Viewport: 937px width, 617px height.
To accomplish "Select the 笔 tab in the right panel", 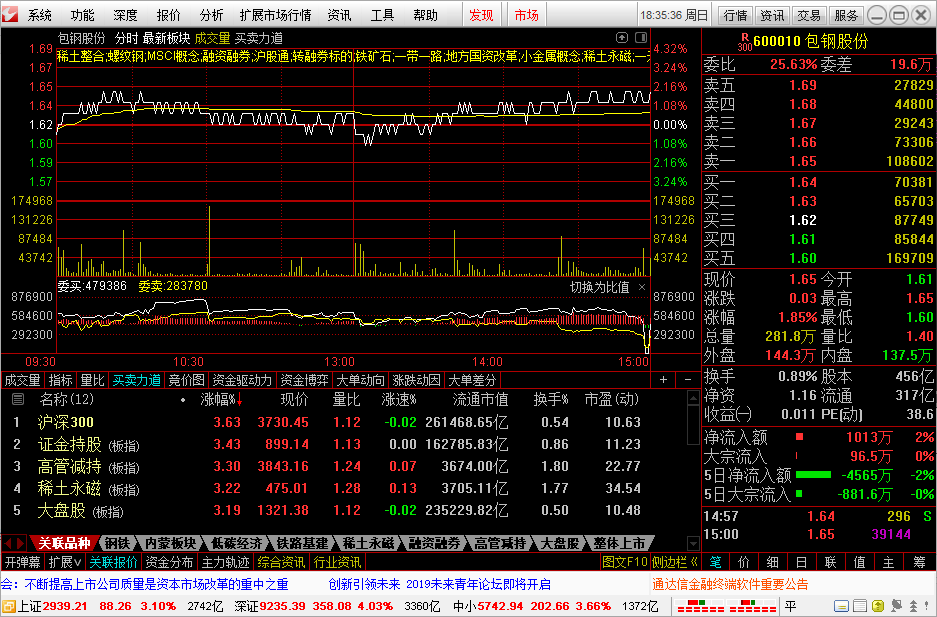I will pyautogui.click(x=715, y=562).
